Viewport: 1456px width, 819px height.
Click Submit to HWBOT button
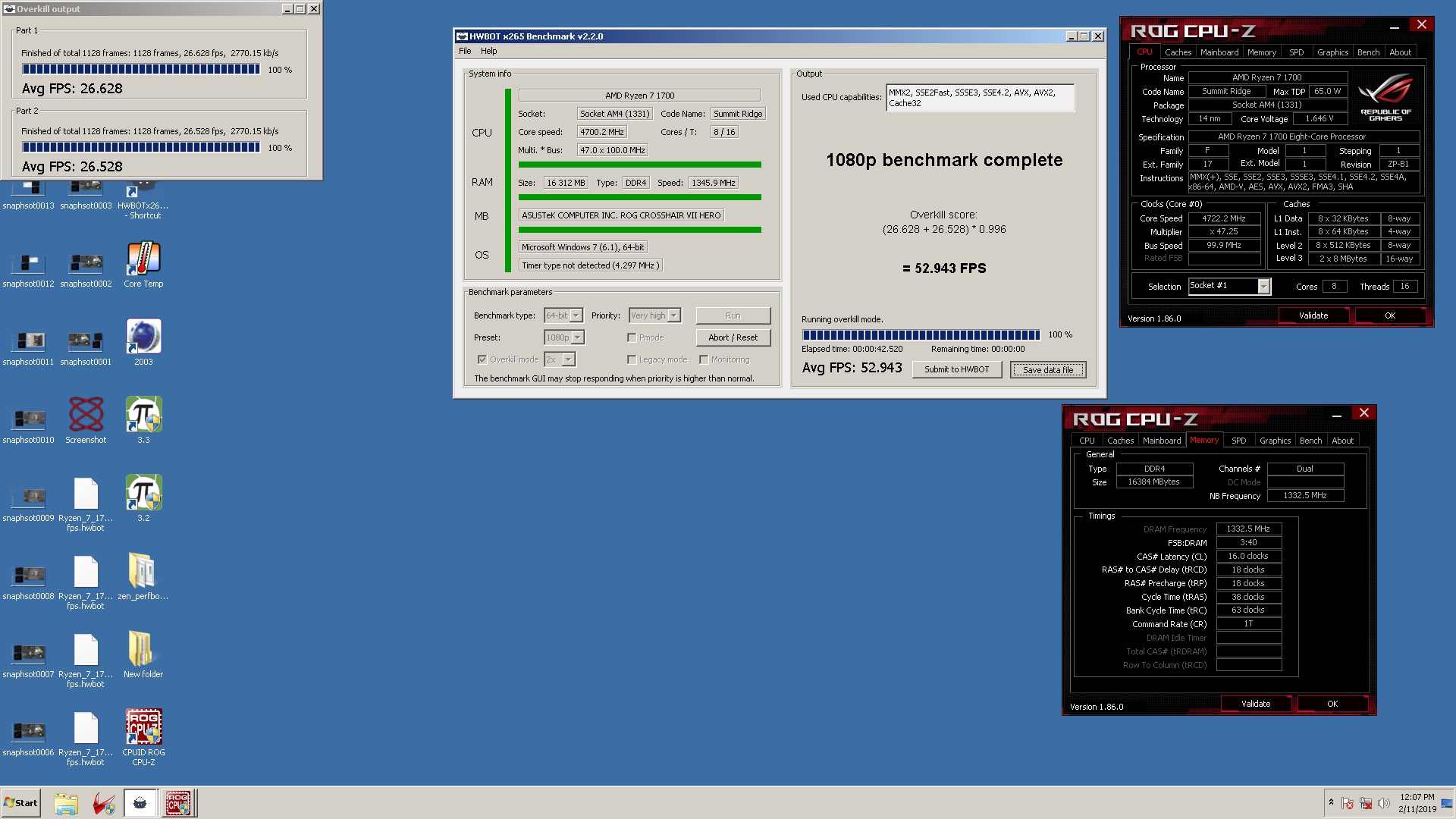point(956,369)
